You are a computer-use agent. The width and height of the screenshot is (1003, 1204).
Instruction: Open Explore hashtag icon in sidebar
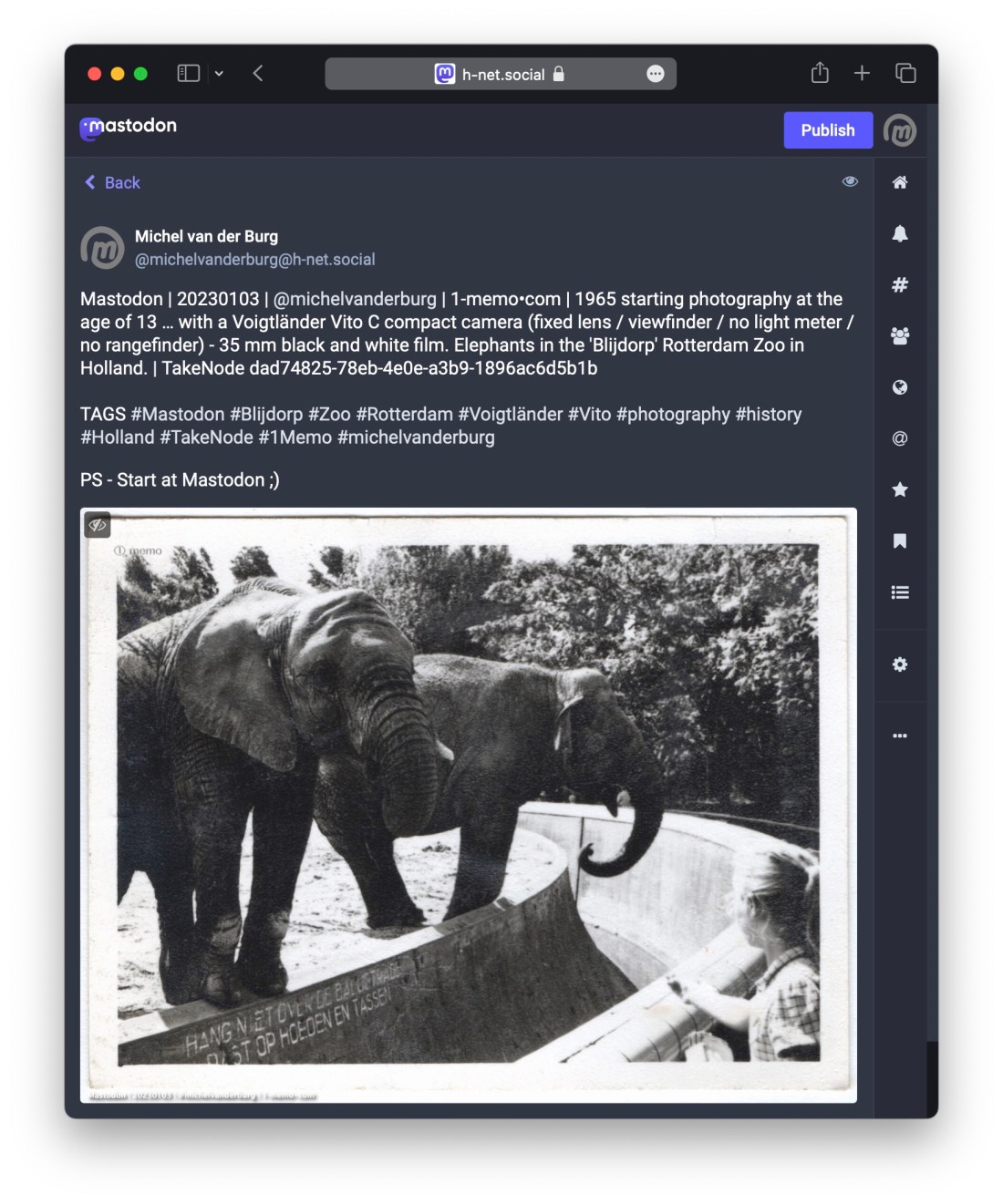[x=899, y=285]
